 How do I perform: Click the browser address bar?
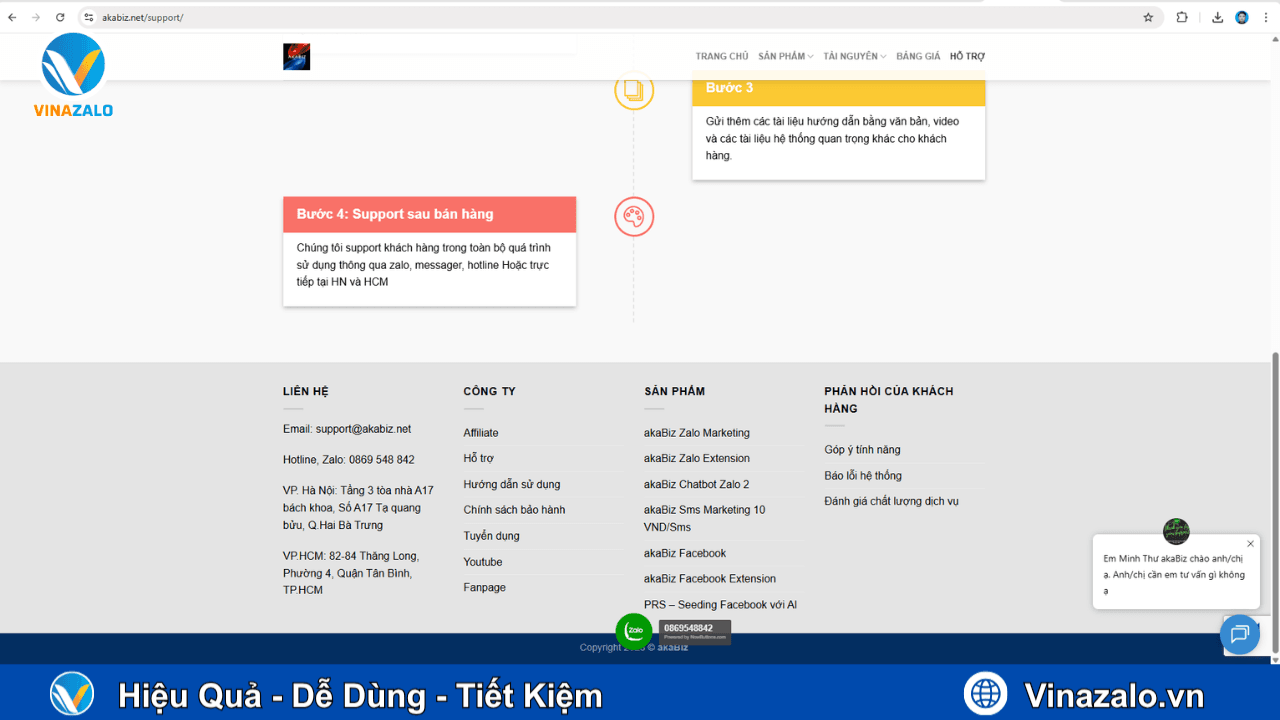click(x=600, y=17)
